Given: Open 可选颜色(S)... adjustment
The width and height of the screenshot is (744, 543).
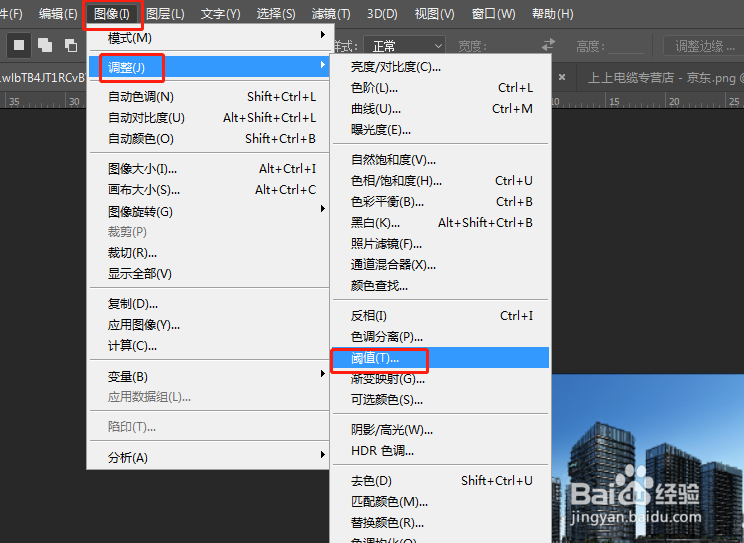Looking at the screenshot, I should 440,400.
